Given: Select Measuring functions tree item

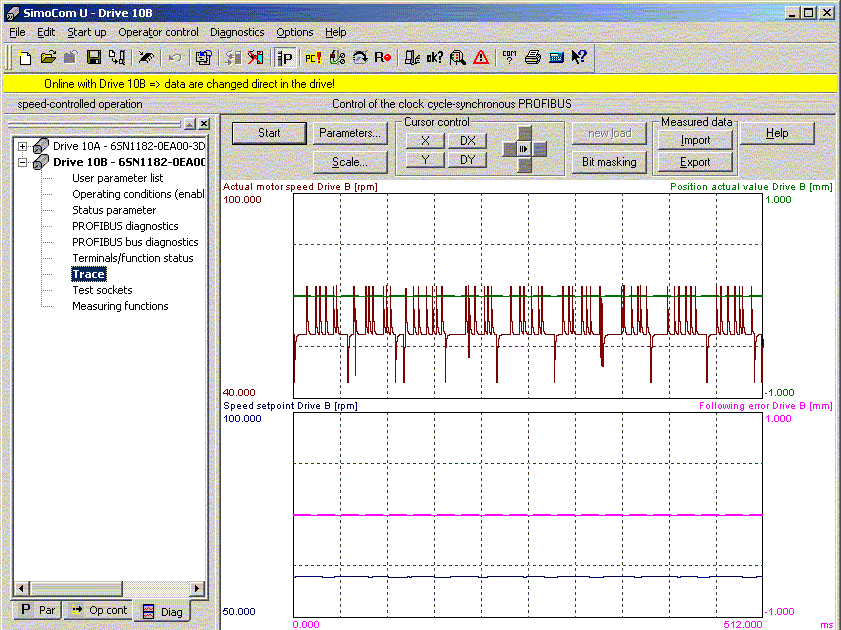Looking at the screenshot, I should pyautogui.click(x=120, y=306).
